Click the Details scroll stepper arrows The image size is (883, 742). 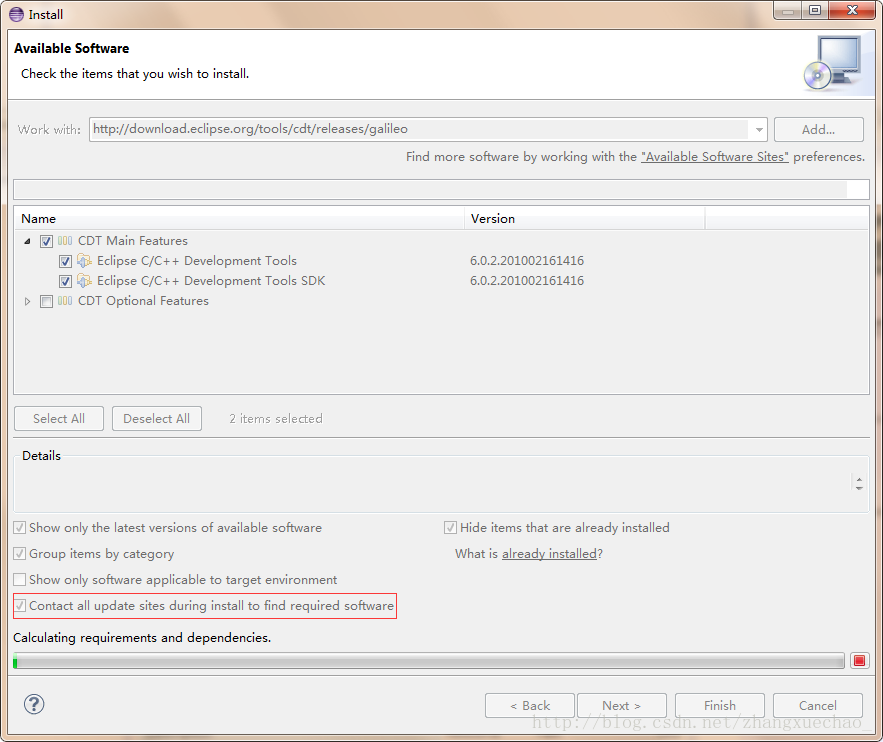(x=859, y=484)
